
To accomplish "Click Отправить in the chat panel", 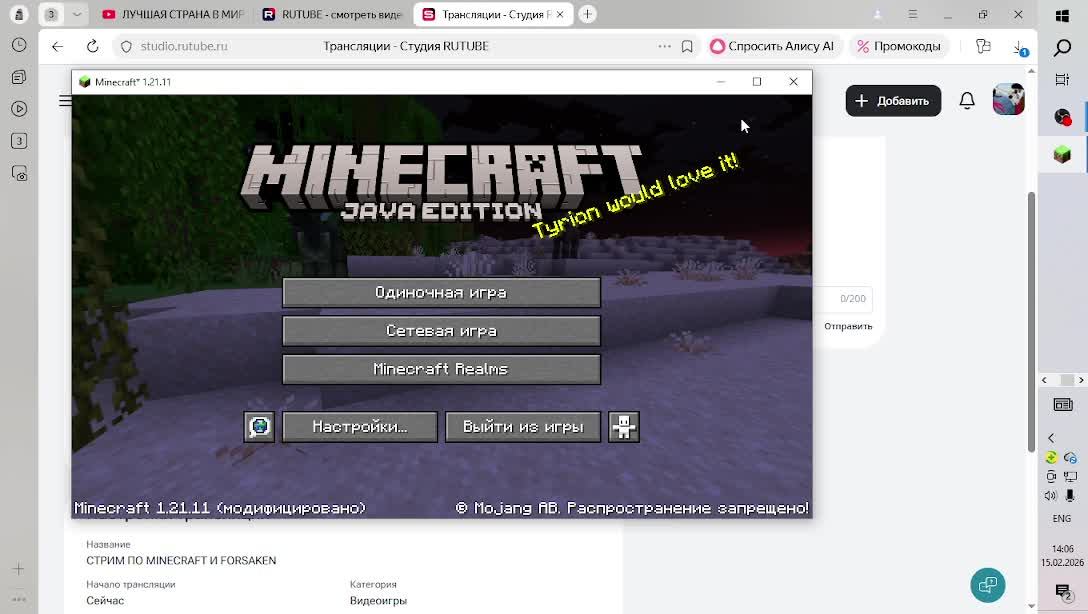I will tap(848, 326).
